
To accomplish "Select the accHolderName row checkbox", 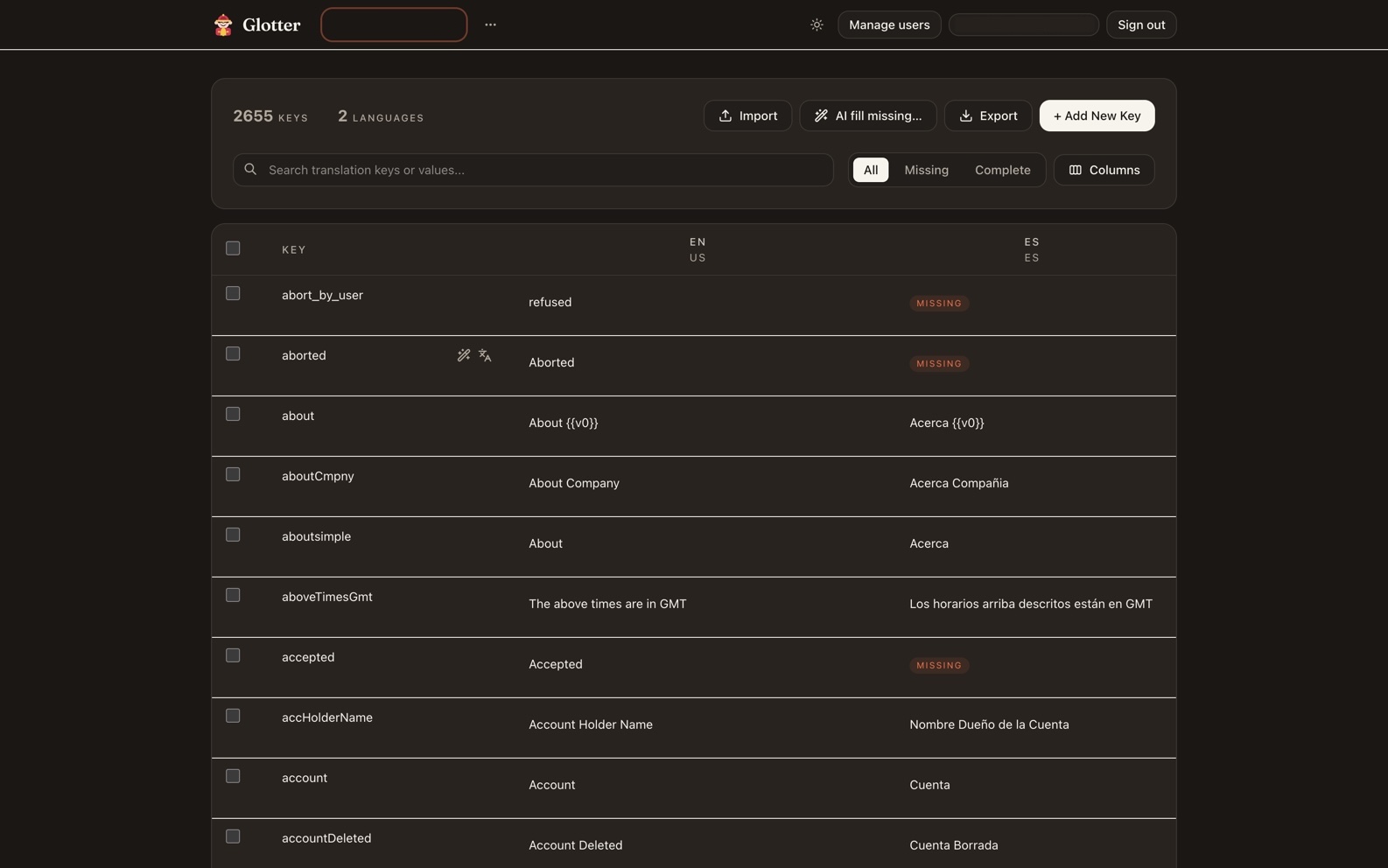I will pyautogui.click(x=233, y=716).
